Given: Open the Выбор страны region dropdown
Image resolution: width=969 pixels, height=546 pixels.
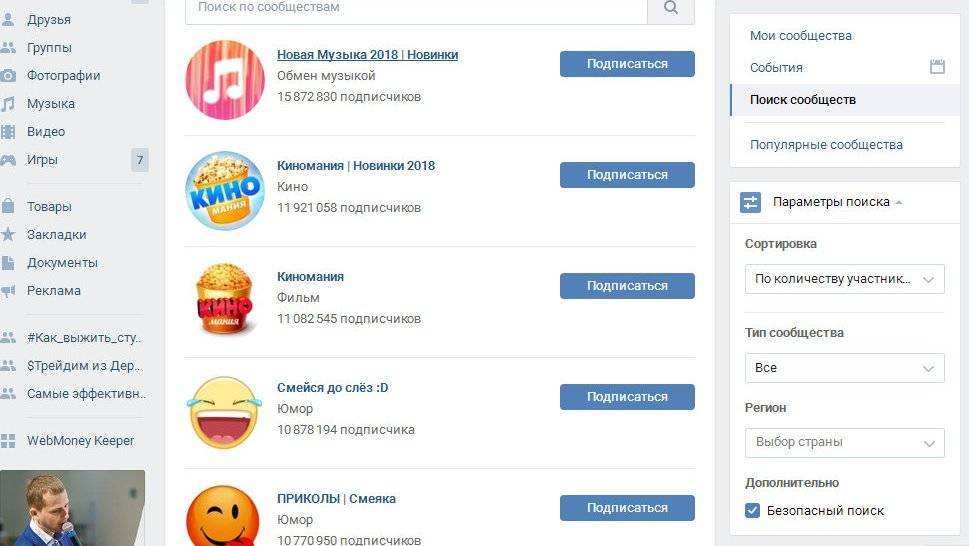Looking at the screenshot, I should tap(844, 443).
